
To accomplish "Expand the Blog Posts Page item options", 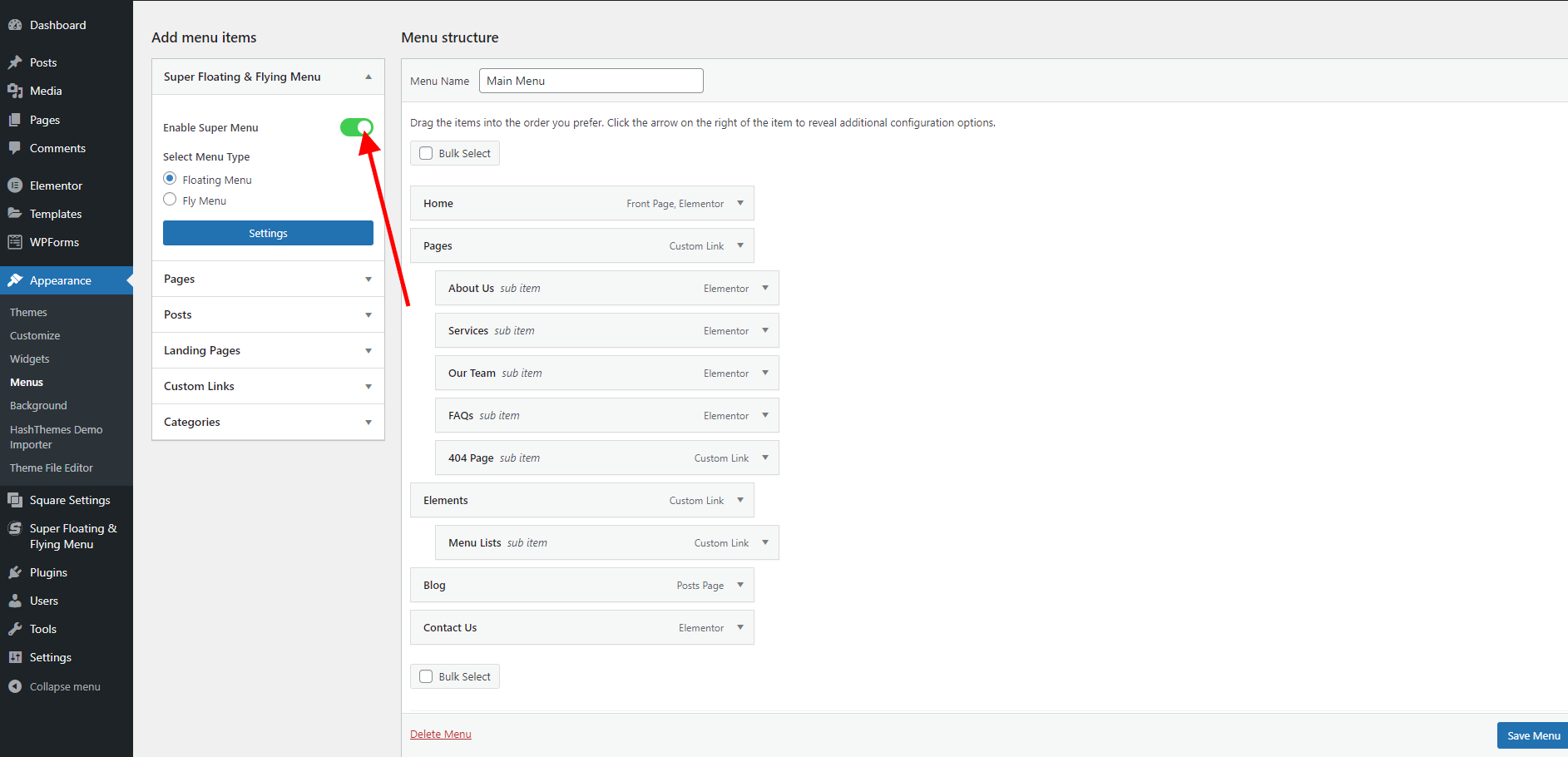I will pyautogui.click(x=740, y=585).
